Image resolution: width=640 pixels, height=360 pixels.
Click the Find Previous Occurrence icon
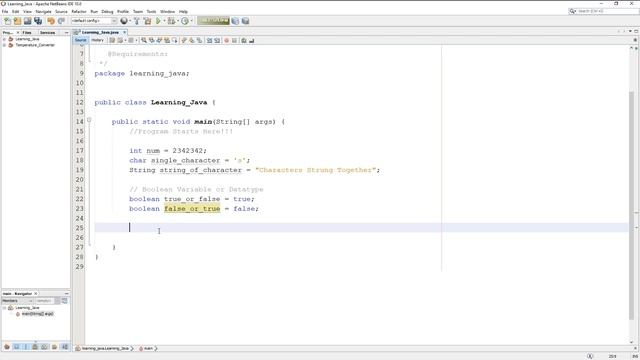coord(151,40)
